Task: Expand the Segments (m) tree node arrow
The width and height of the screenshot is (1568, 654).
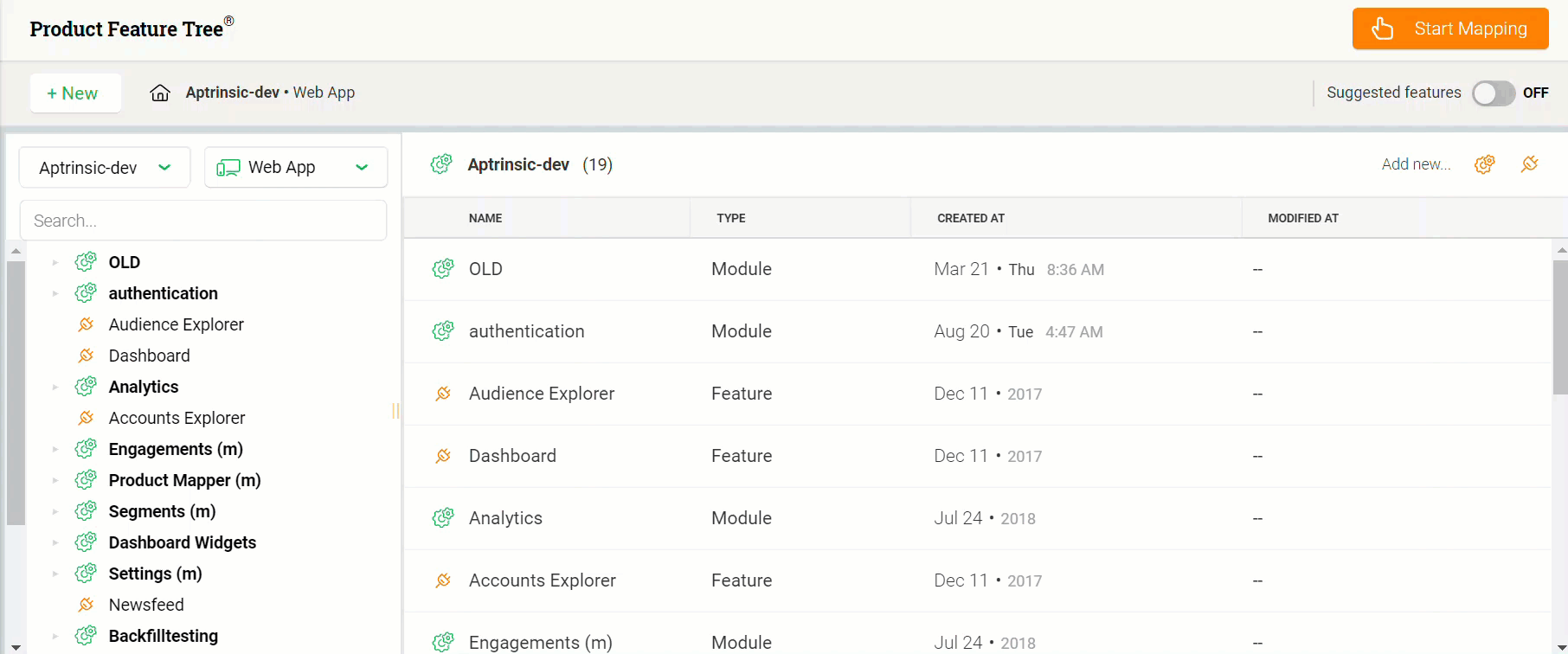Action: [55, 511]
